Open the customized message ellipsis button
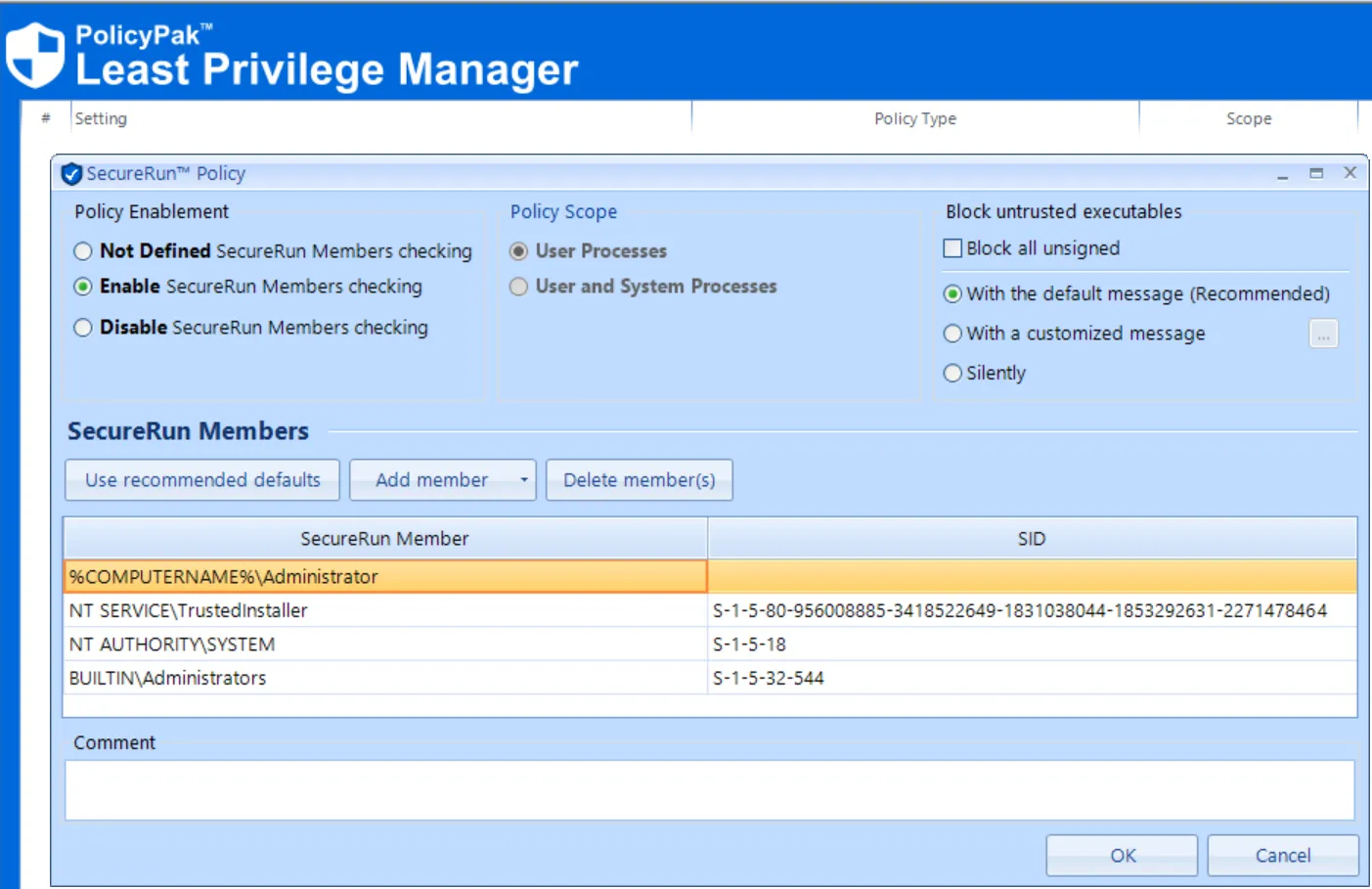Viewport: 1372px width, 889px height. coord(1323,333)
